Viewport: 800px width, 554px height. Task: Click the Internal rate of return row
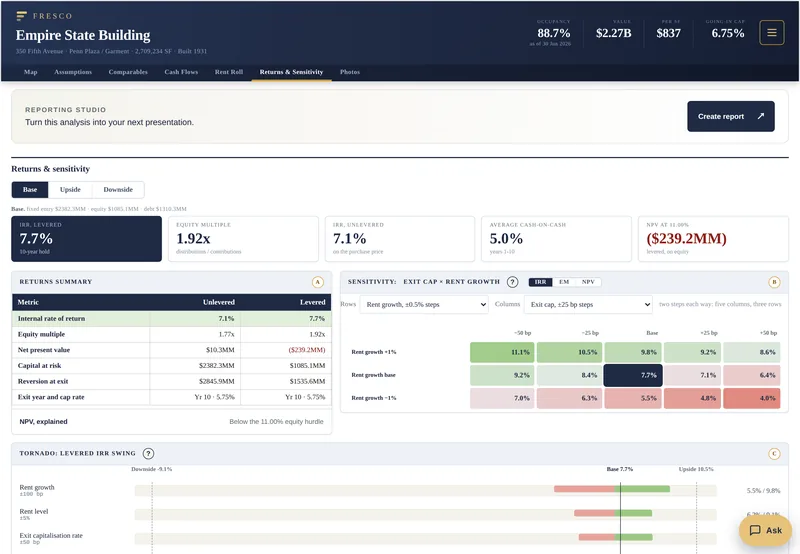pos(171,318)
